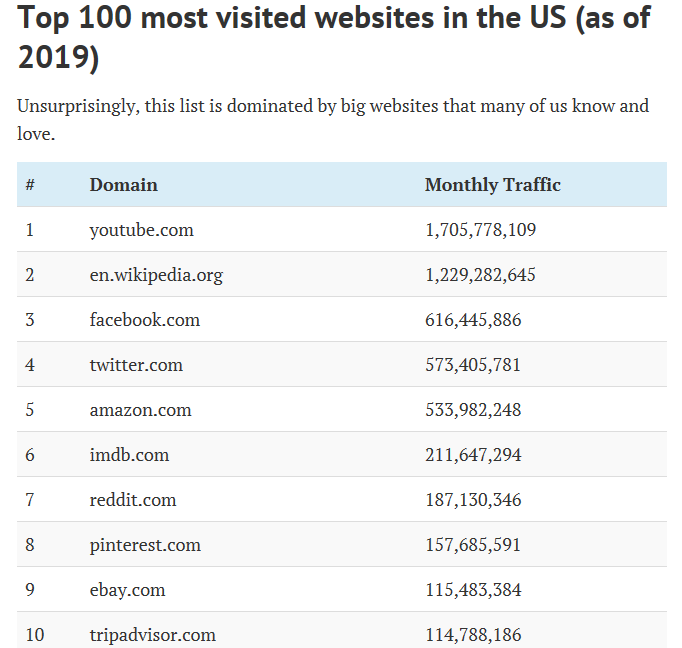The image size is (682, 648).
Task: Click the traffic number 616,445,886
Action: pos(473,320)
